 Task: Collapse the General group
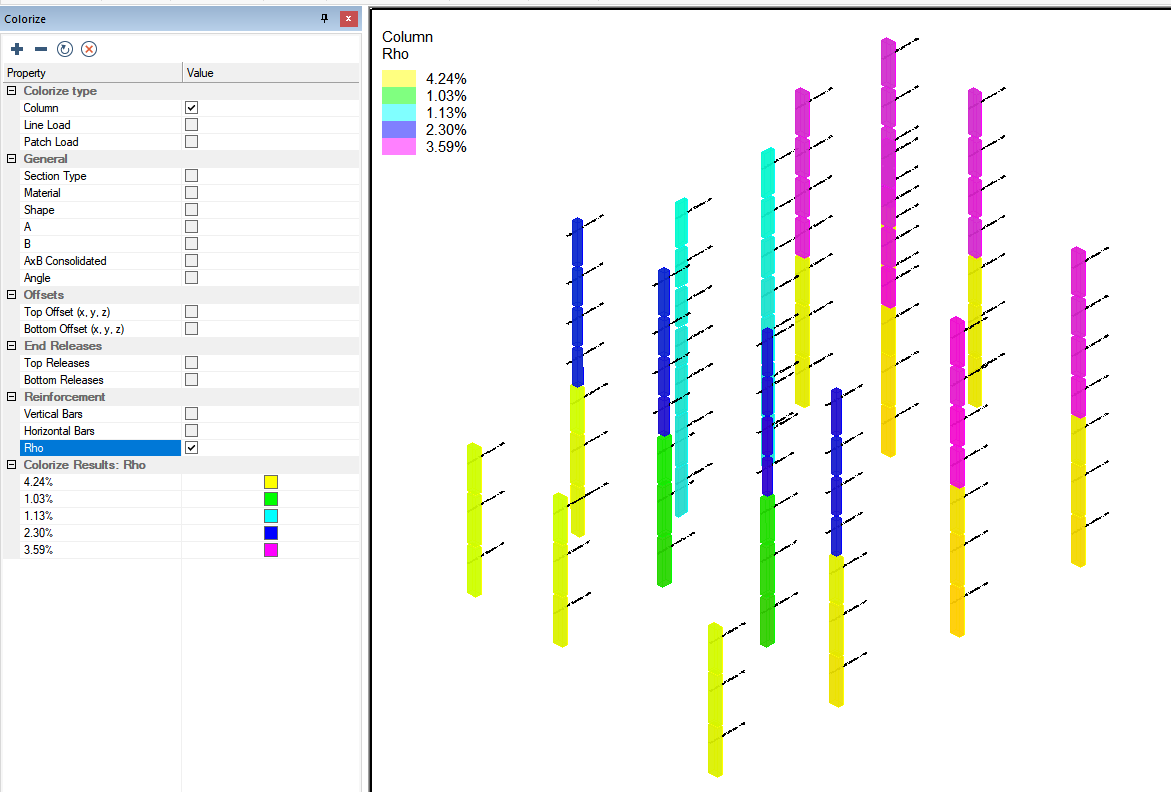click(12, 159)
